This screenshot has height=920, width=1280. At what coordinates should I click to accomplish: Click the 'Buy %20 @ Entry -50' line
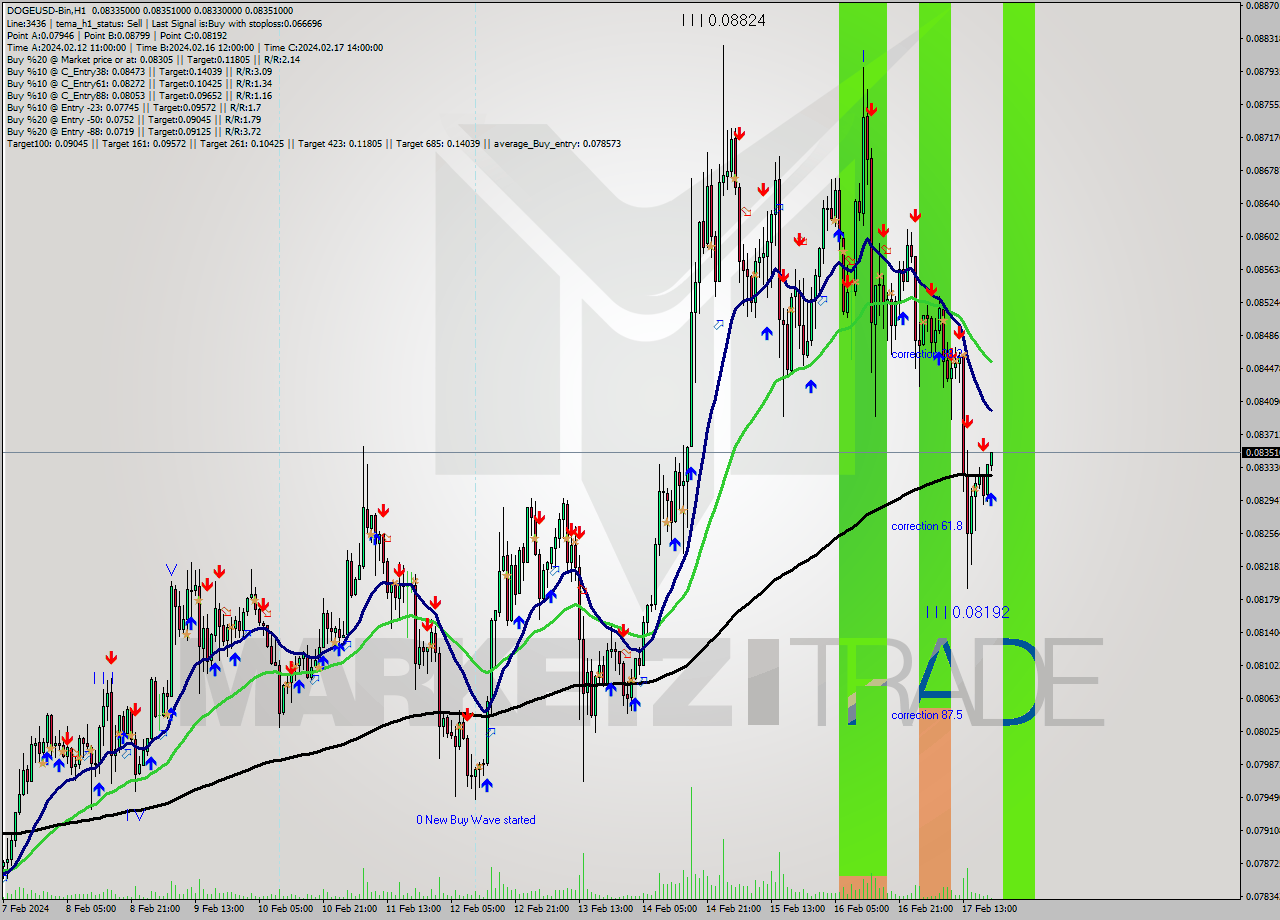pyautogui.click(x=133, y=119)
